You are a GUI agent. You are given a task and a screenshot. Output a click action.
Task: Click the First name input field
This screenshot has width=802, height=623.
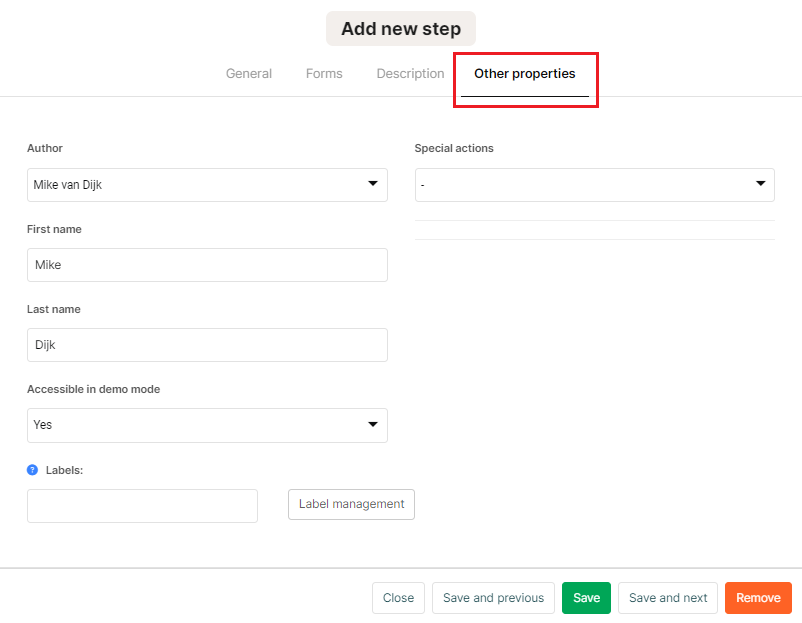coord(207,265)
